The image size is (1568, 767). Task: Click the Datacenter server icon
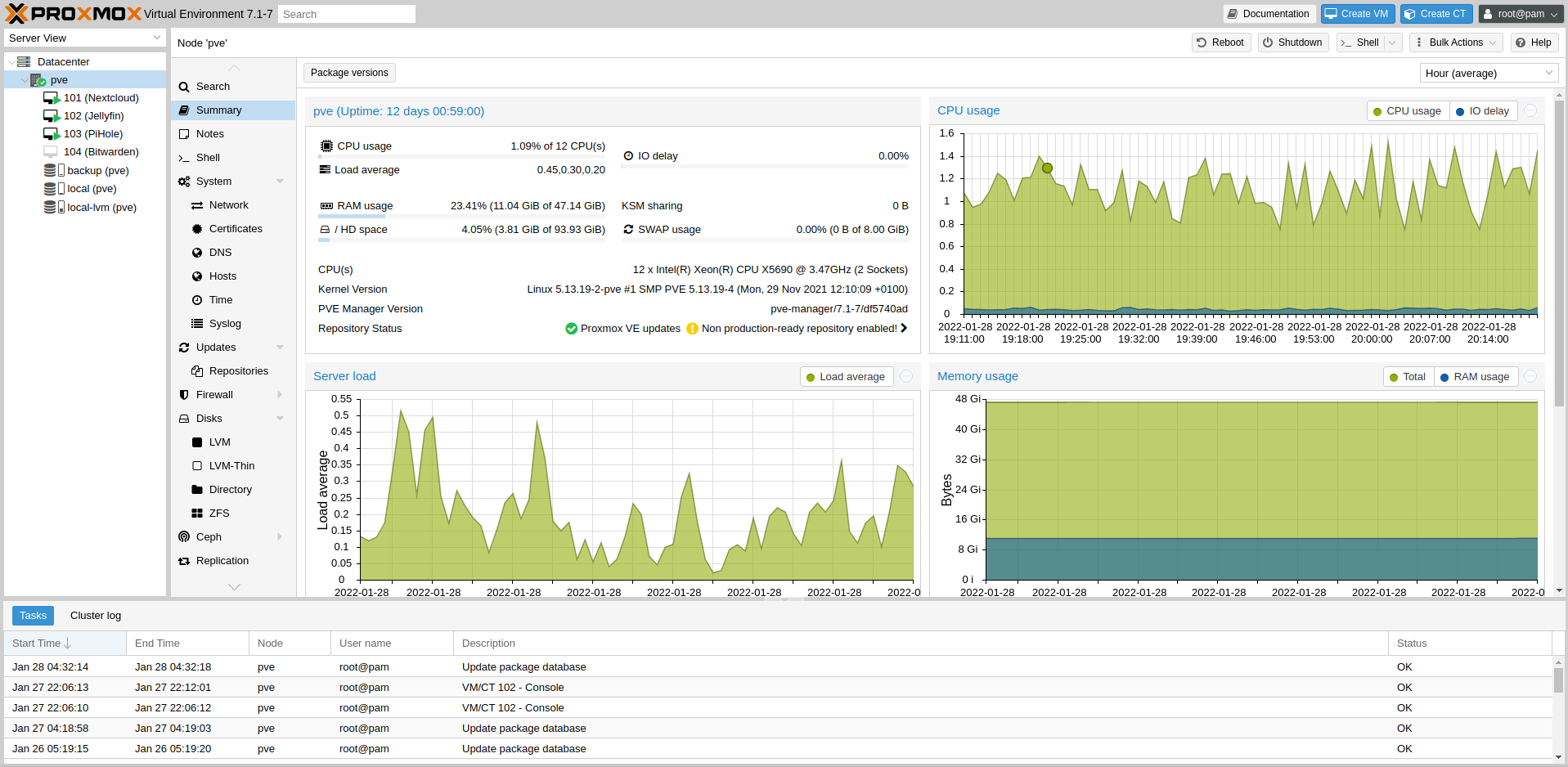24,62
